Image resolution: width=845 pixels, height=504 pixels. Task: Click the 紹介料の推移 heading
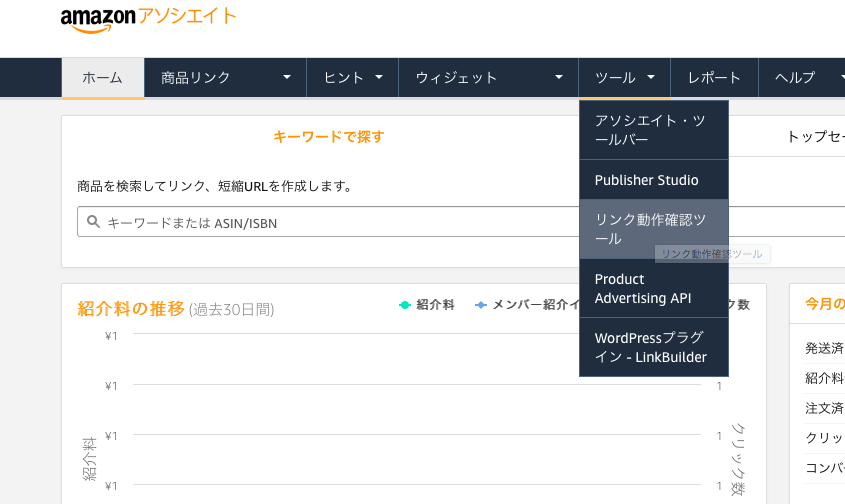tap(131, 309)
